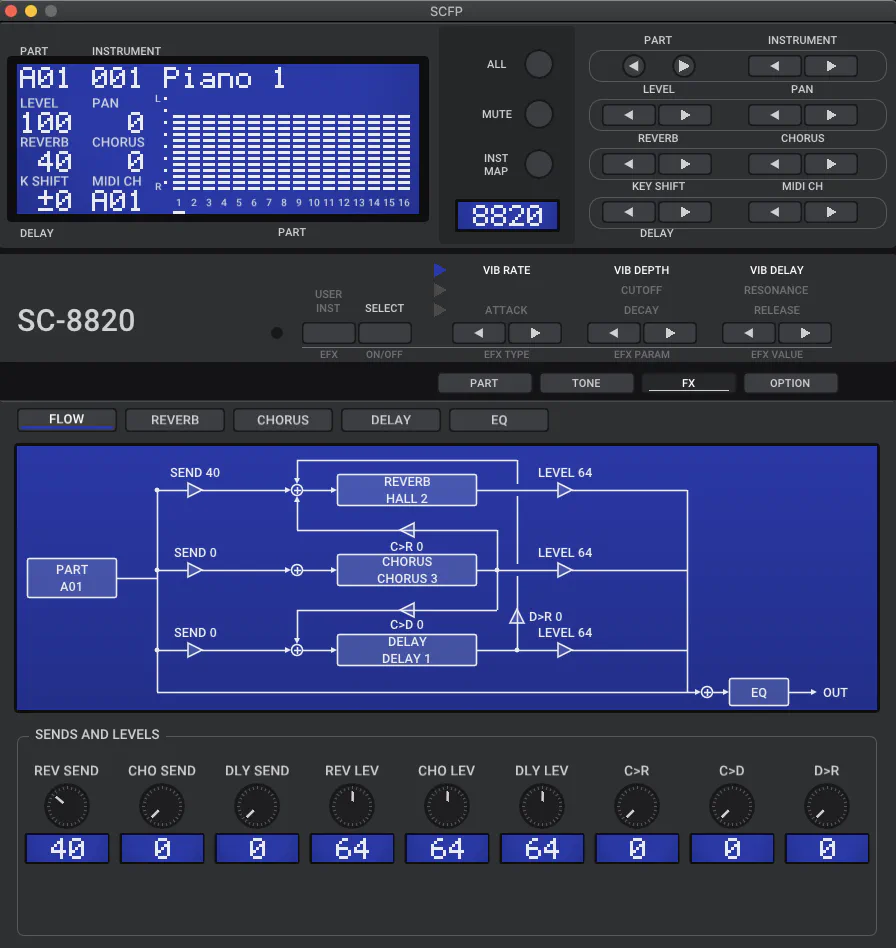Image resolution: width=896 pixels, height=948 pixels.
Task: Shift PAN right with its right arrow
Action: (831, 115)
